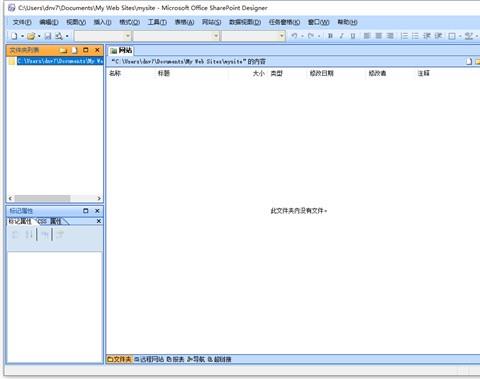The image size is (480, 379).
Task: Switch to 远程网站 view at bottom
Action: [149, 359]
